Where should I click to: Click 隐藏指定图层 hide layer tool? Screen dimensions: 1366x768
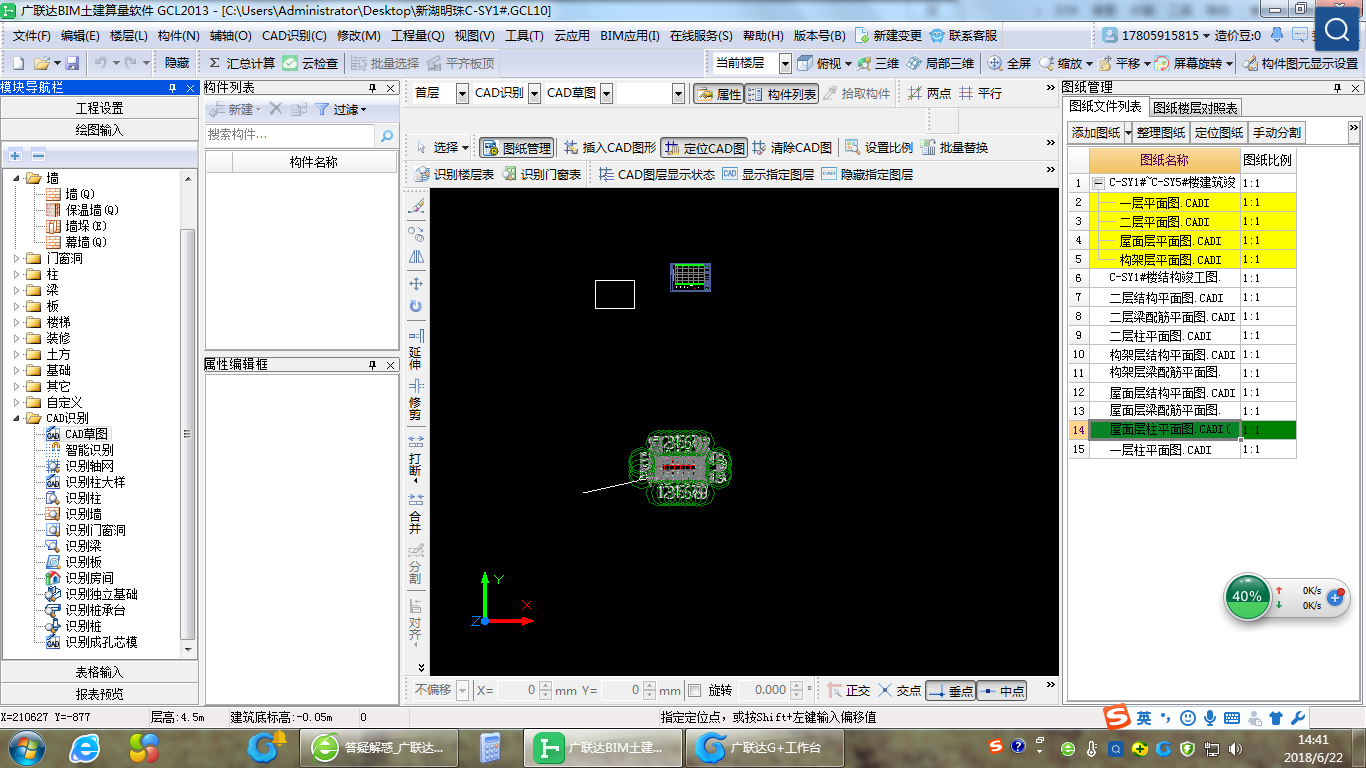[x=867, y=174]
